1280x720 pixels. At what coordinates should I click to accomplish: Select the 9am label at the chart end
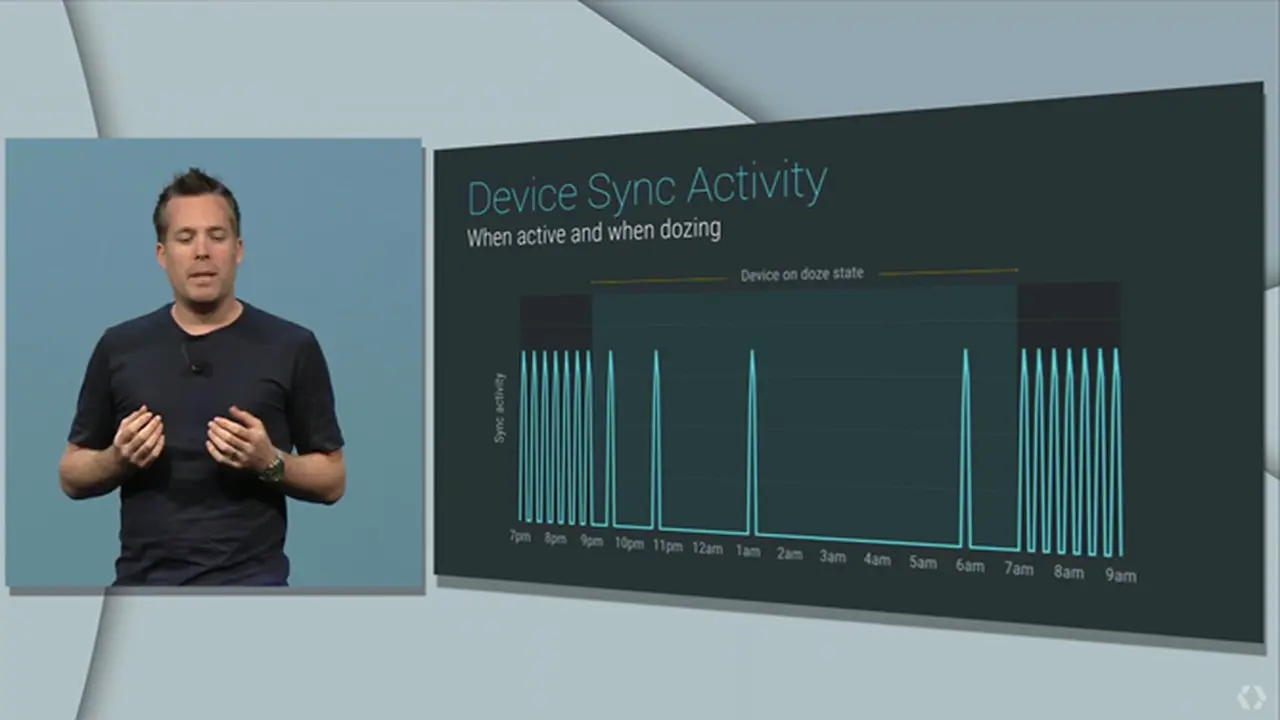[1120, 575]
